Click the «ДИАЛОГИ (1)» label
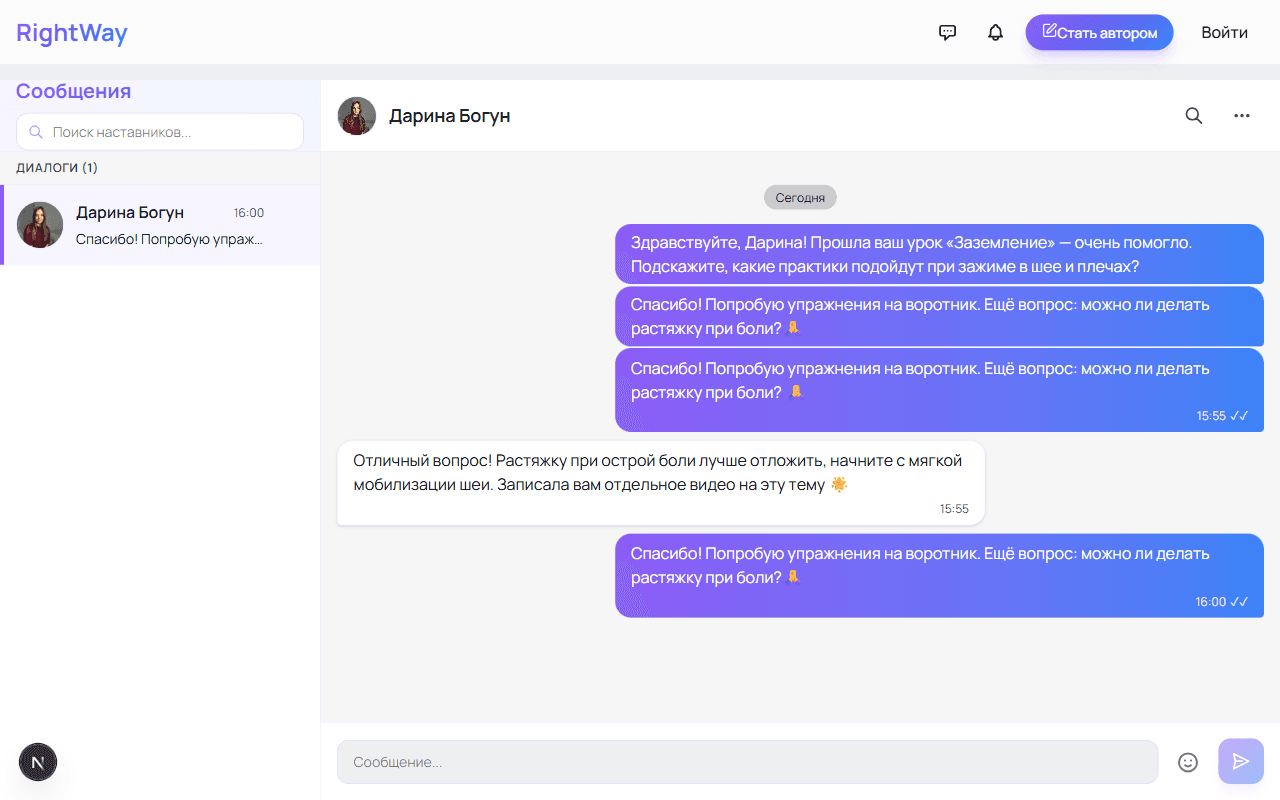 click(57, 168)
